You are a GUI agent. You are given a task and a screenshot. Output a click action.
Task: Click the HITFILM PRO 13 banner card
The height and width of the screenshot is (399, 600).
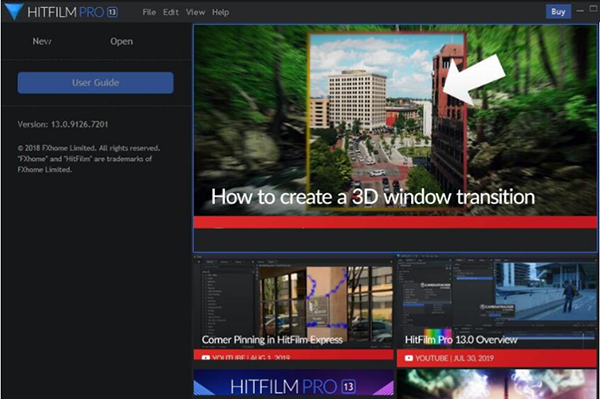pos(293,383)
